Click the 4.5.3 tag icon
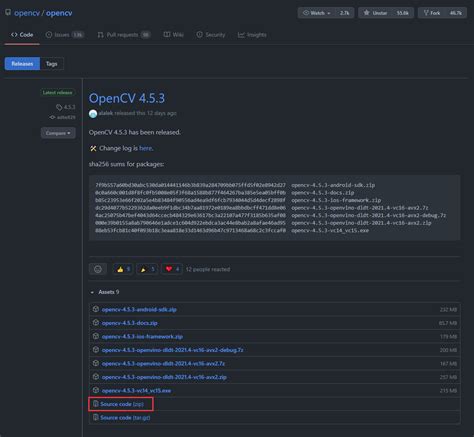Image resolution: width=474 pixels, height=437 pixels. tap(59, 107)
